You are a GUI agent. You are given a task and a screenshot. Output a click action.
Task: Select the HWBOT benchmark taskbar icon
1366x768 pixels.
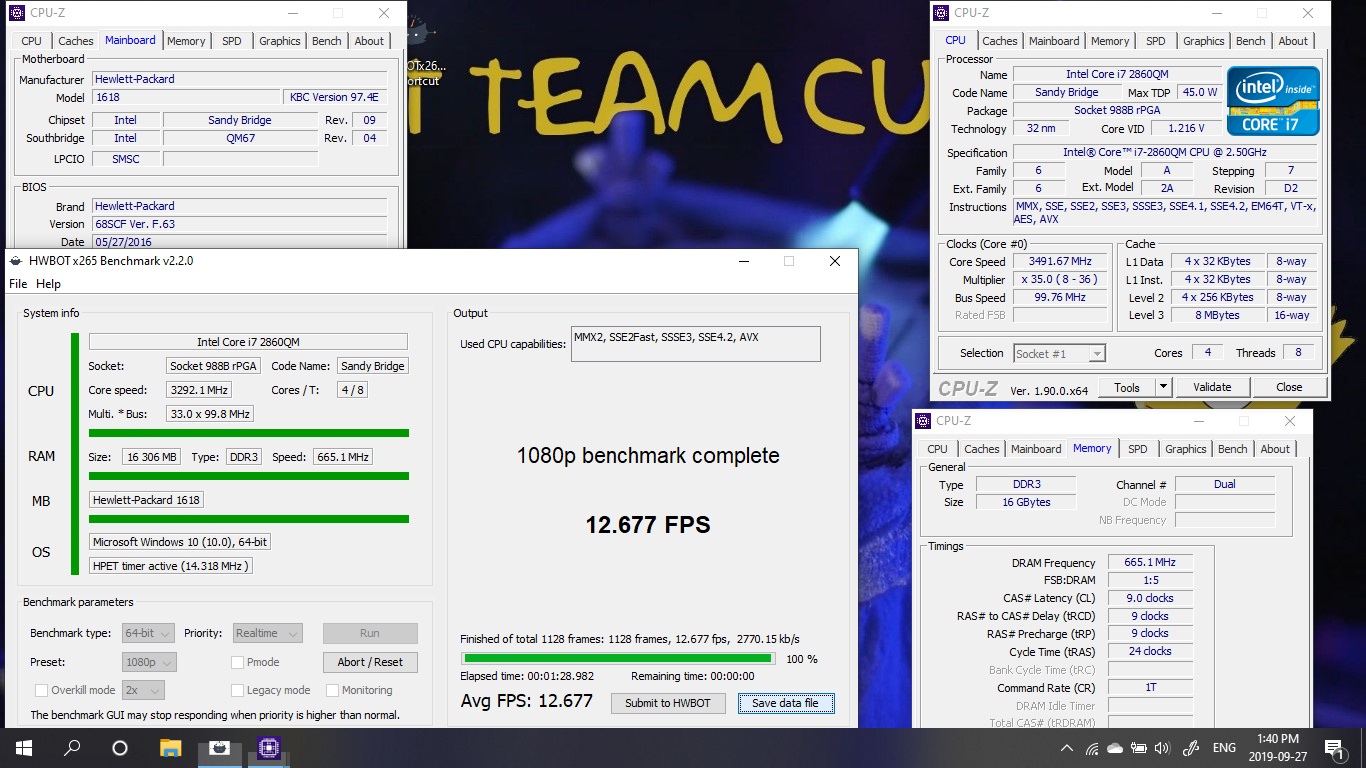220,747
